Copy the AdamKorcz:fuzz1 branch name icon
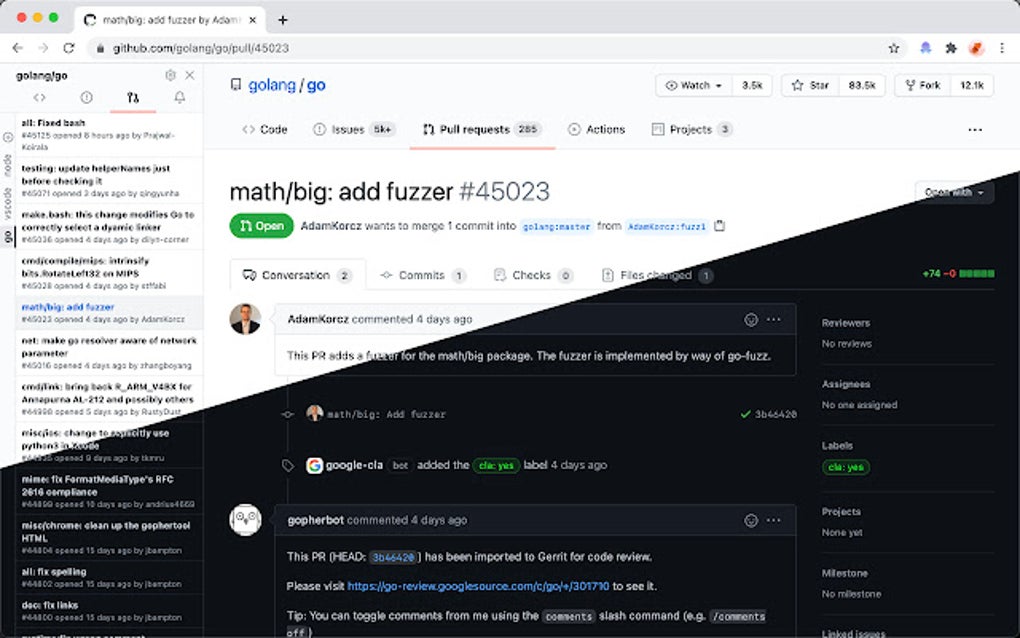The width and height of the screenshot is (1020, 638). pyautogui.click(x=719, y=226)
